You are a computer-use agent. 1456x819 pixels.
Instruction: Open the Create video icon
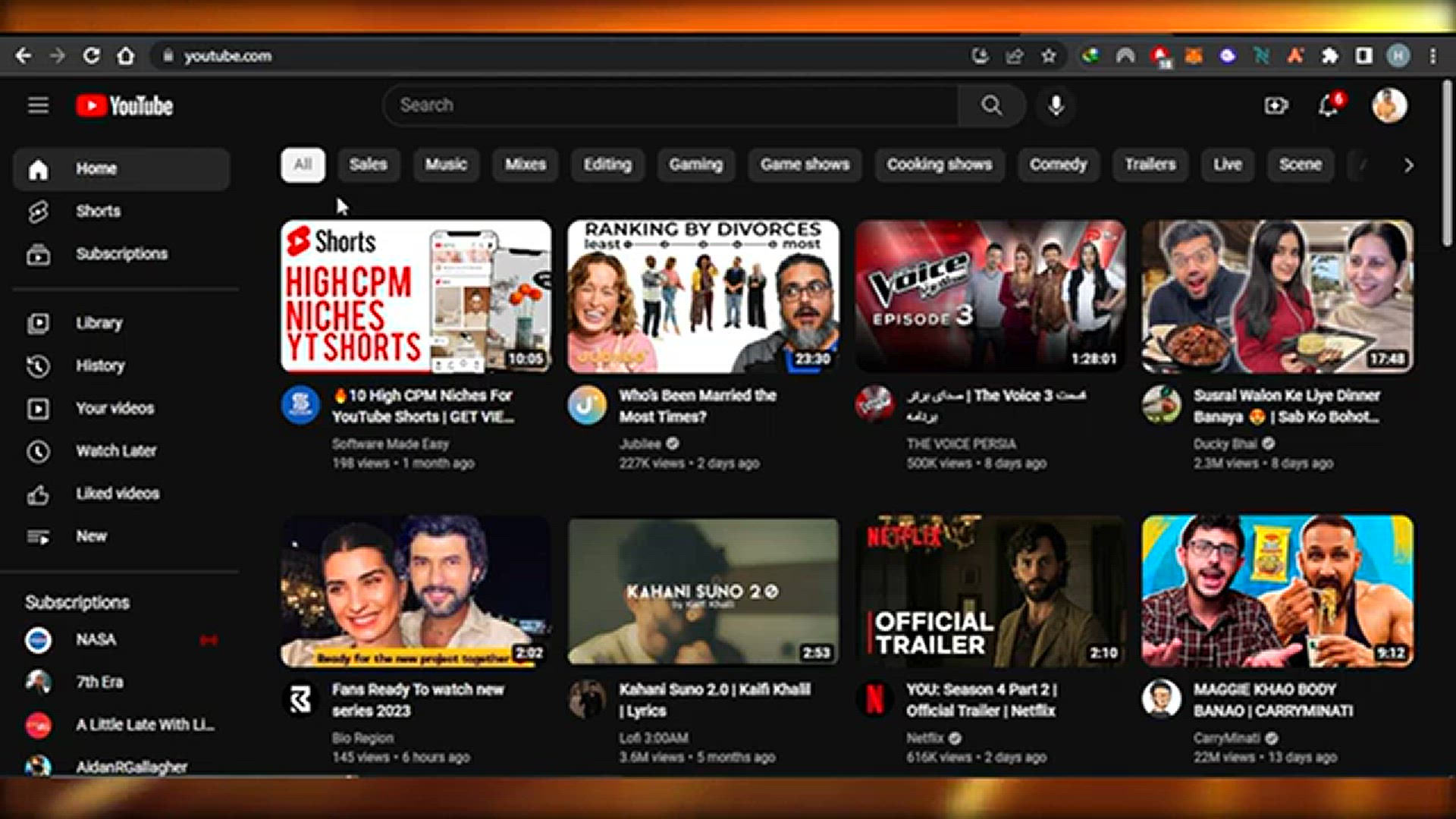[1276, 105]
